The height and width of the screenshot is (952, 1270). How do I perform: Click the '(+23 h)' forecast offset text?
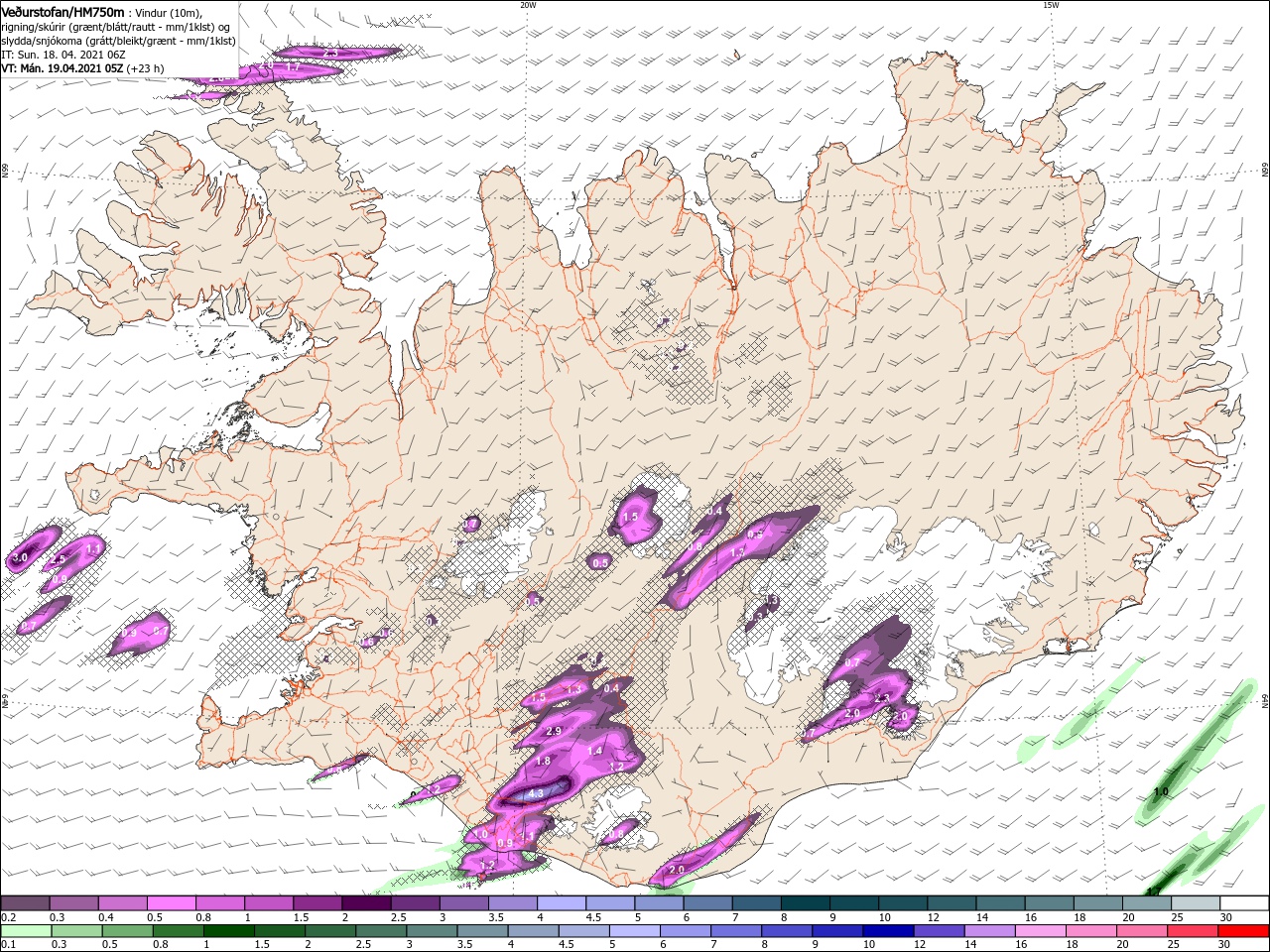tap(145, 68)
